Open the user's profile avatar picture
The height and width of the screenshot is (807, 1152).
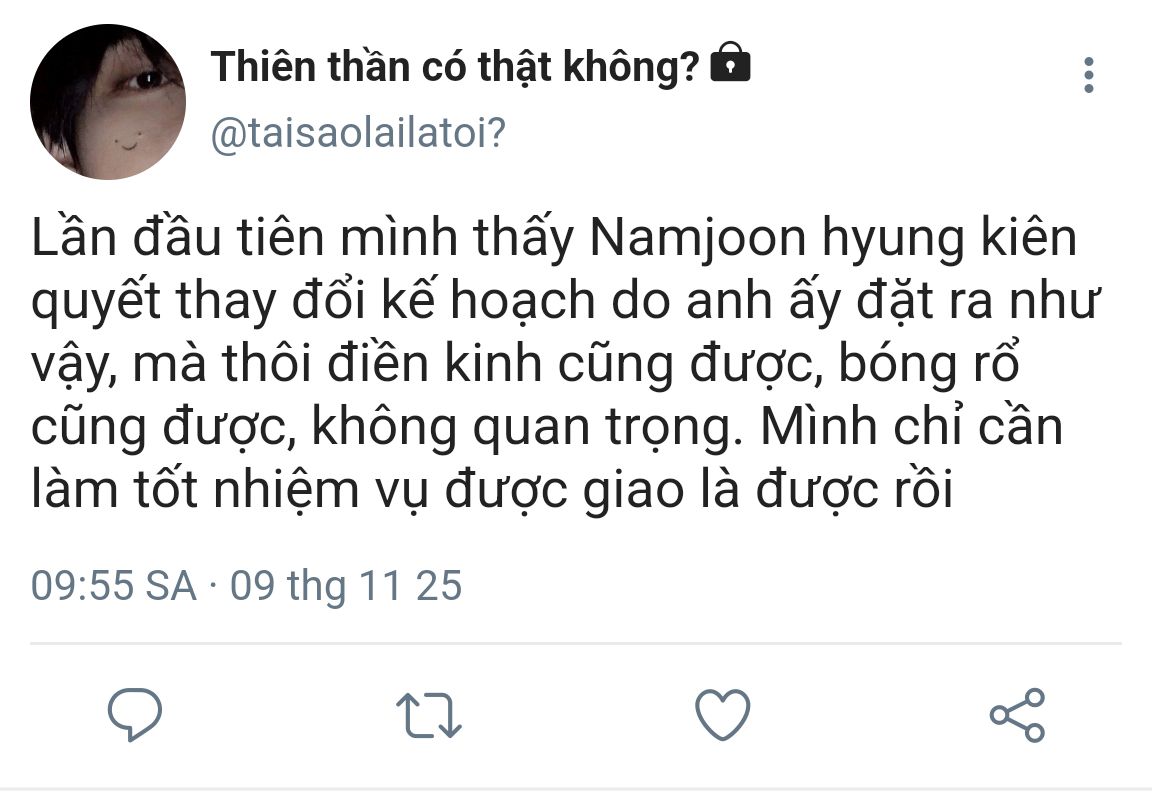(x=108, y=102)
